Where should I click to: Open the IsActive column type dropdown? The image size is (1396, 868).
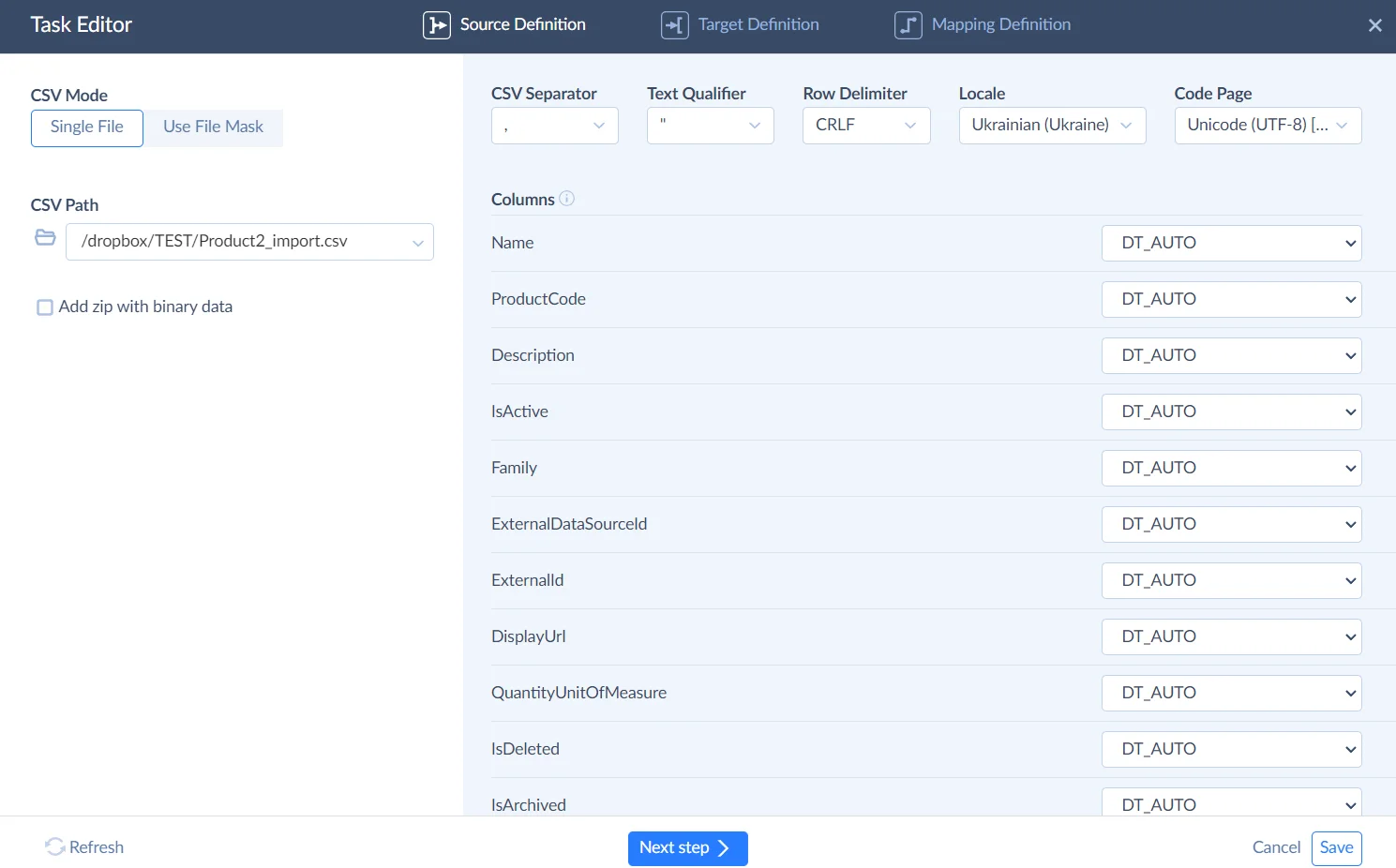[1231, 412]
